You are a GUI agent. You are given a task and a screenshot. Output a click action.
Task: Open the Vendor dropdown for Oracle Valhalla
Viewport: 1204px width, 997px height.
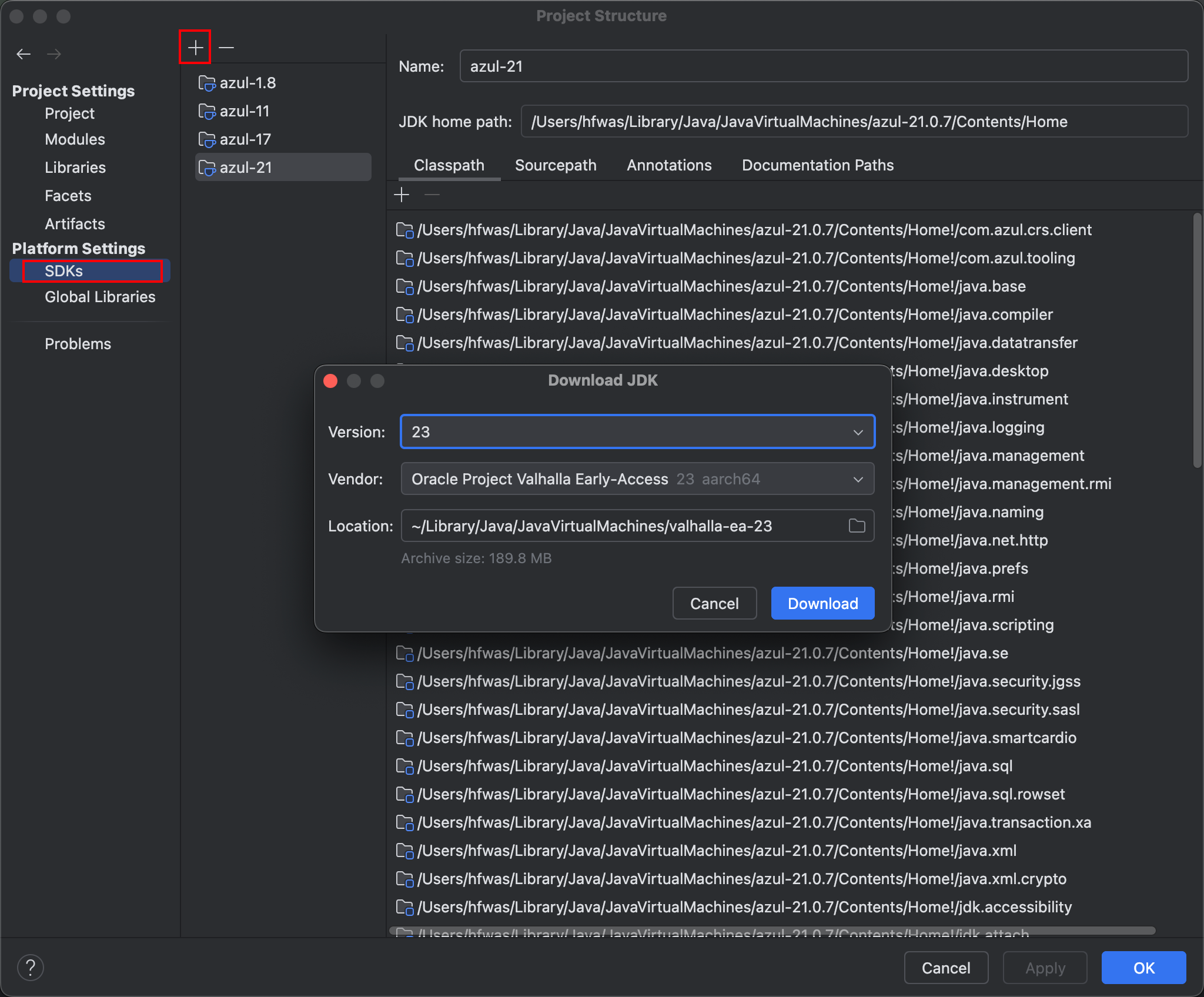pos(637,479)
